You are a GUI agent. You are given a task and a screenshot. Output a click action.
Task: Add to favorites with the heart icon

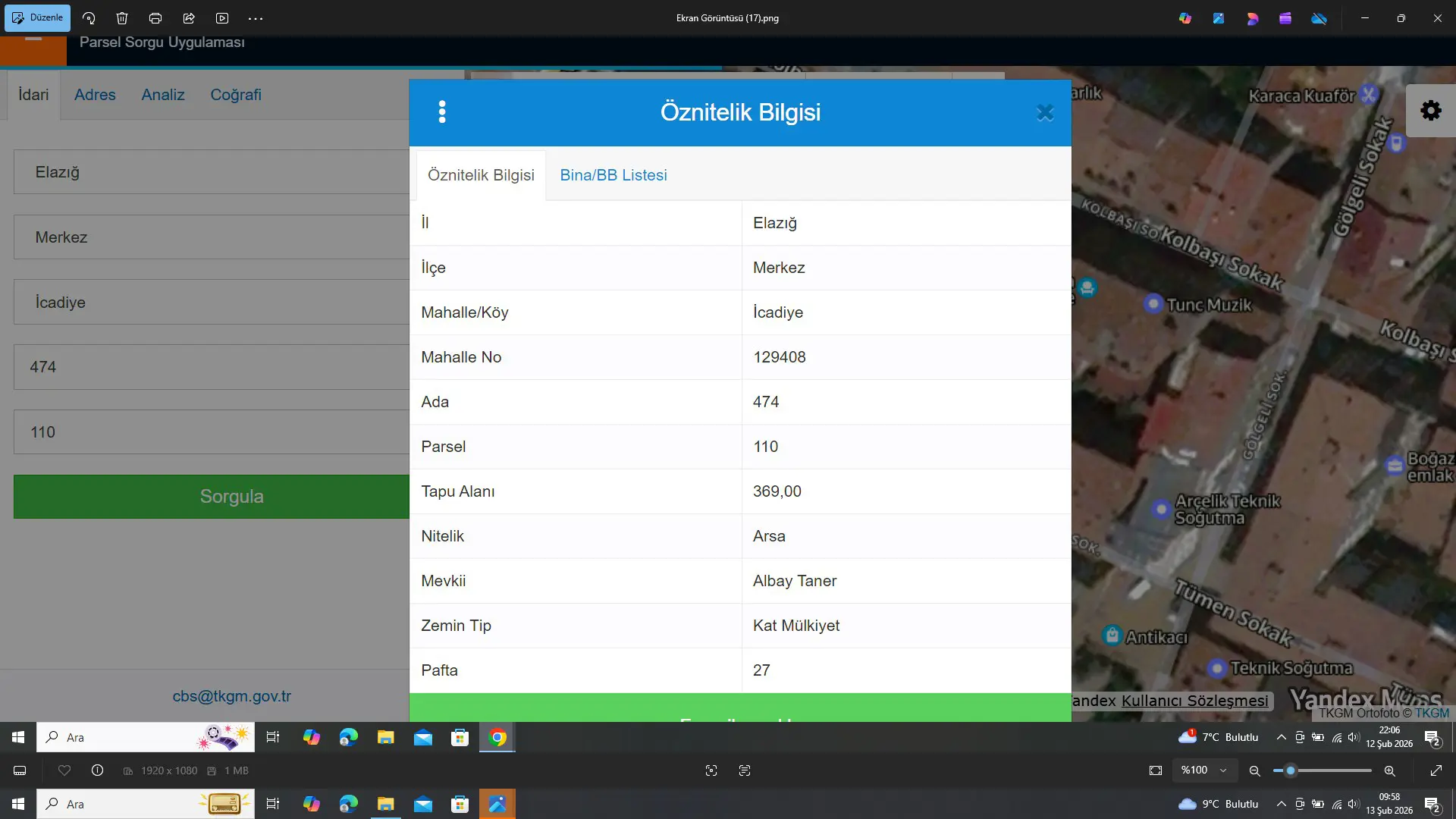coord(64,770)
